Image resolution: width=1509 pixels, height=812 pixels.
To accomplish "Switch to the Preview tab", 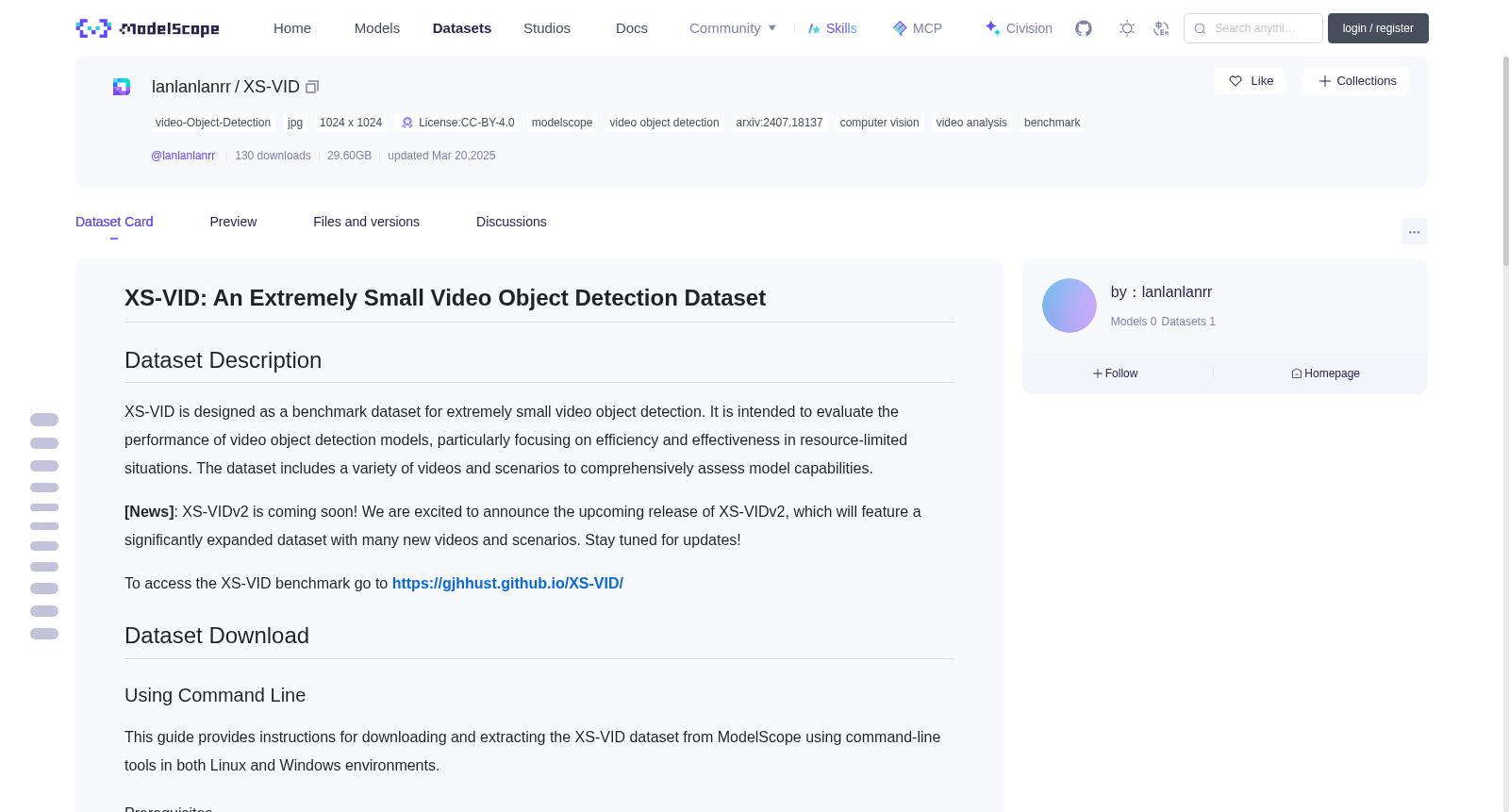I will [x=233, y=222].
